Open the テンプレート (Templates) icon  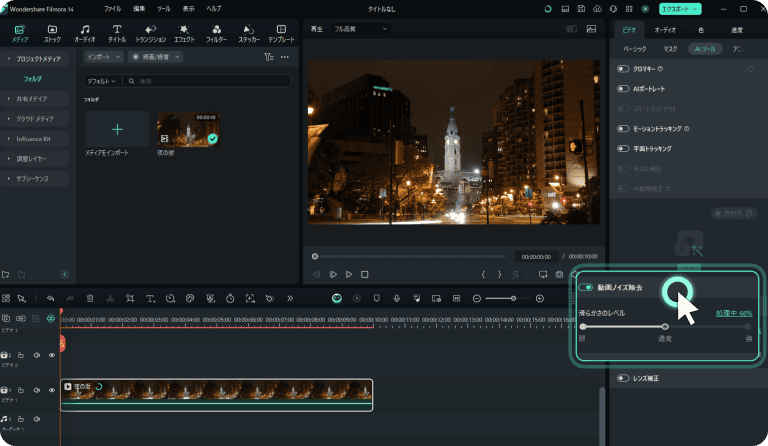tap(281, 33)
